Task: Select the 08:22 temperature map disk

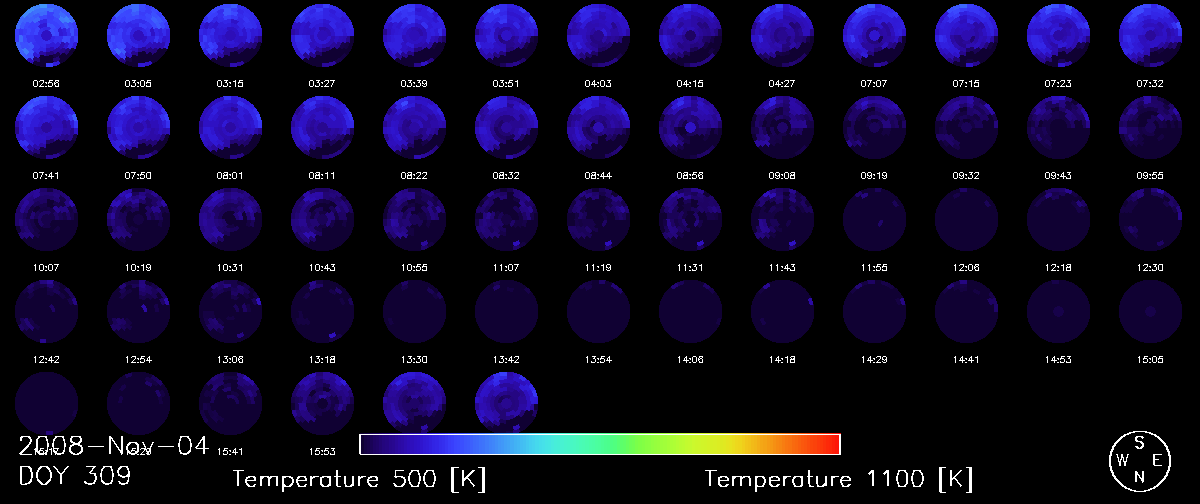Action: [x=414, y=128]
